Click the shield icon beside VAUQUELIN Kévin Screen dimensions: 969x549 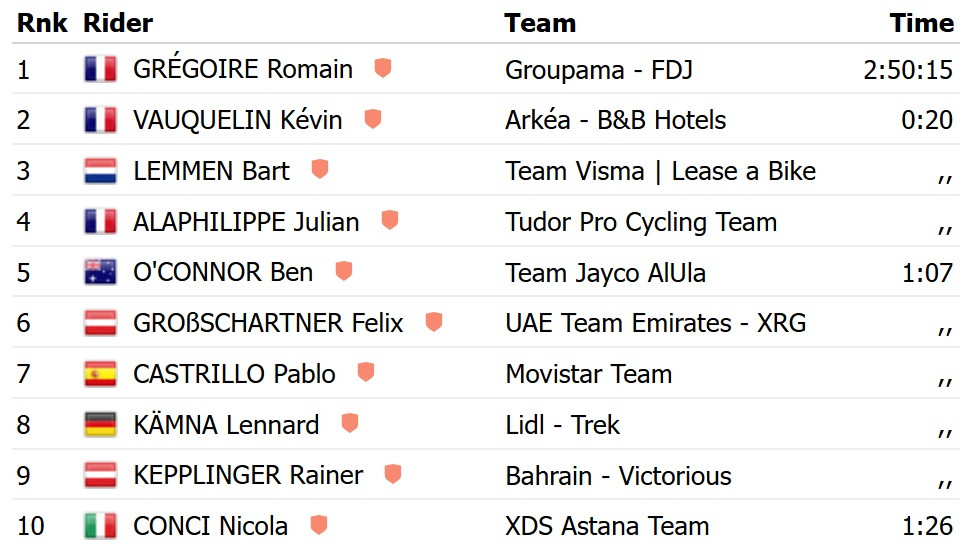[373, 119]
